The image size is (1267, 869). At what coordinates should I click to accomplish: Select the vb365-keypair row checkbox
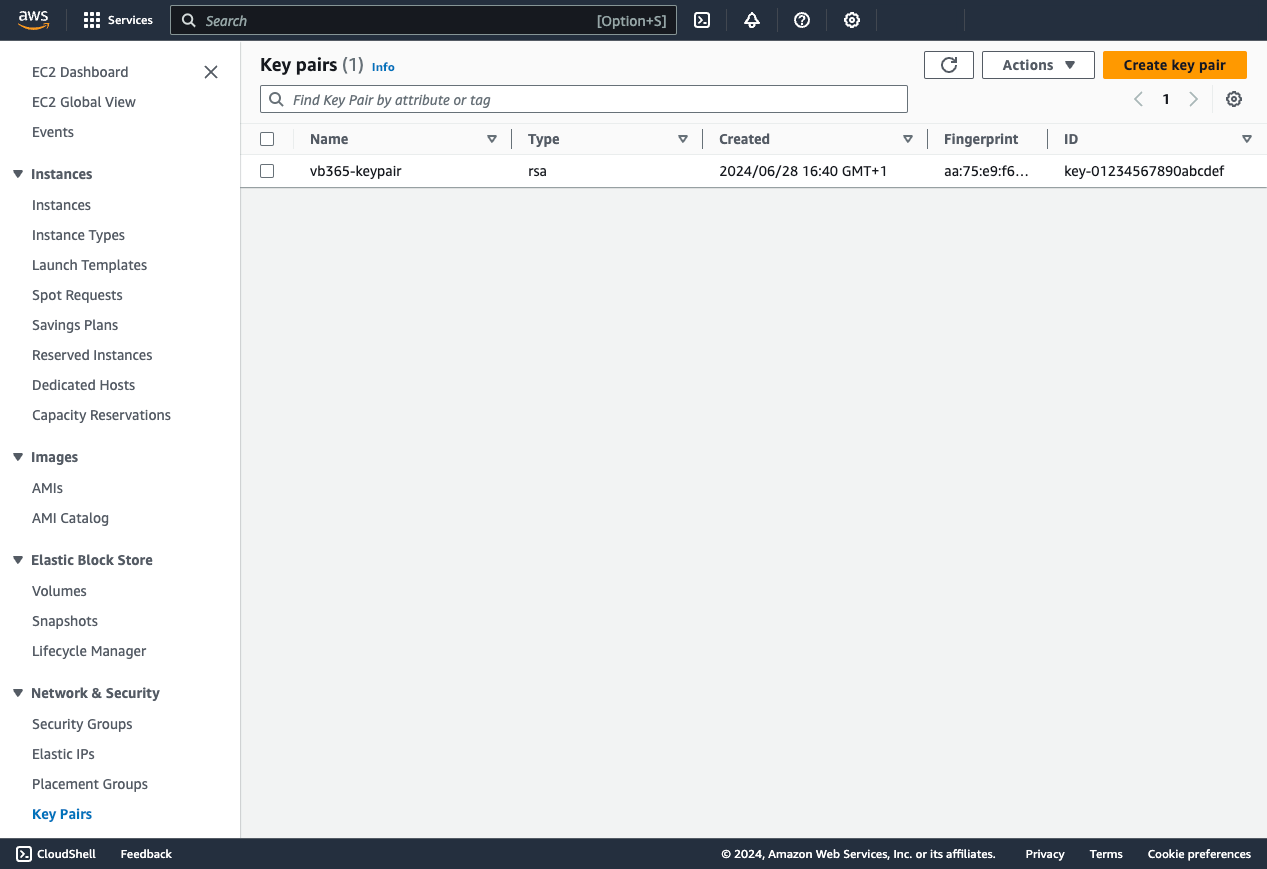click(x=267, y=171)
